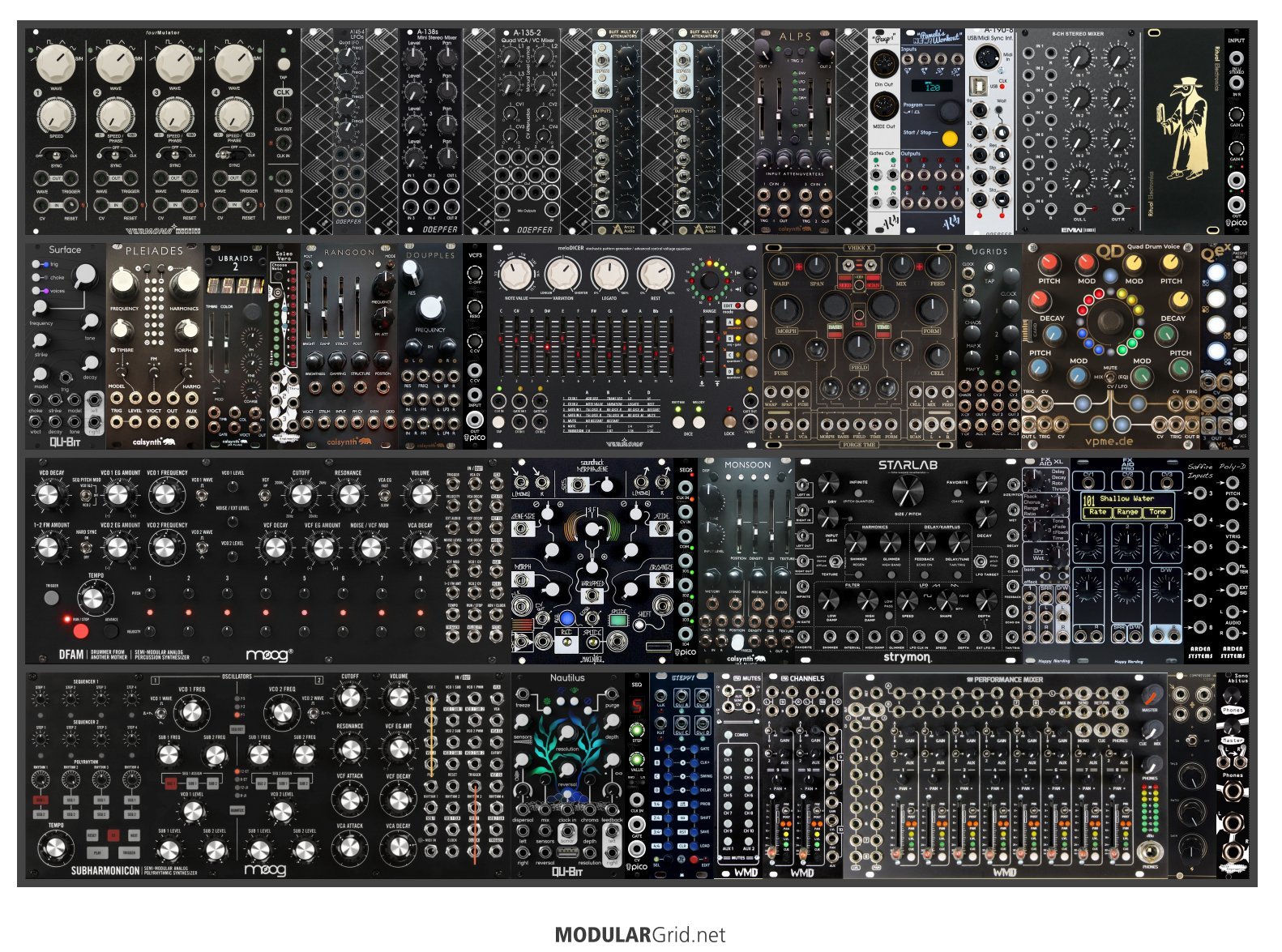Click the Subharmonicon Volume knob
The height and width of the screenshot is (952, 1282).
coord(398,698)
